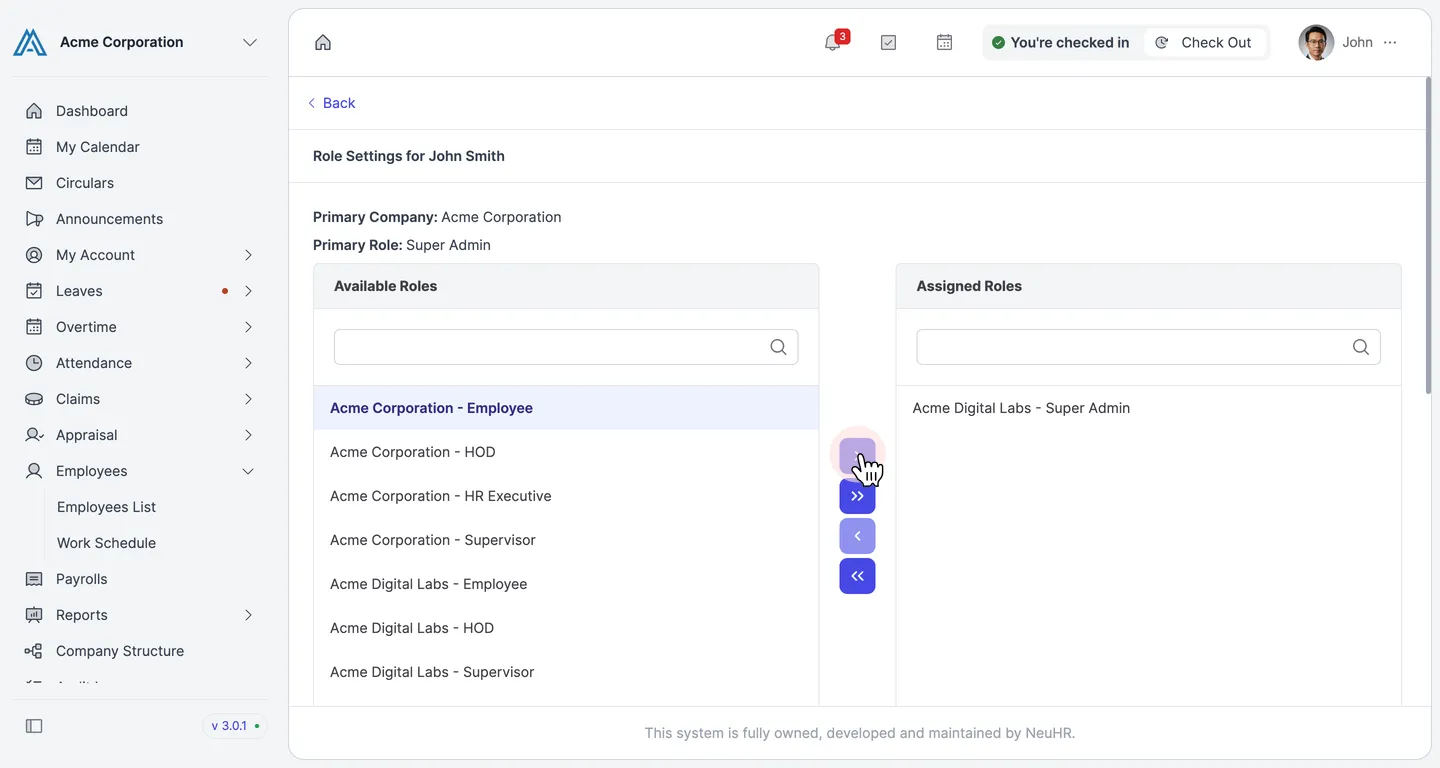Screen dimensions: 1440x768
Task: Click the Employees person icon
Action: pyautogui.click(x=34, y=471)
